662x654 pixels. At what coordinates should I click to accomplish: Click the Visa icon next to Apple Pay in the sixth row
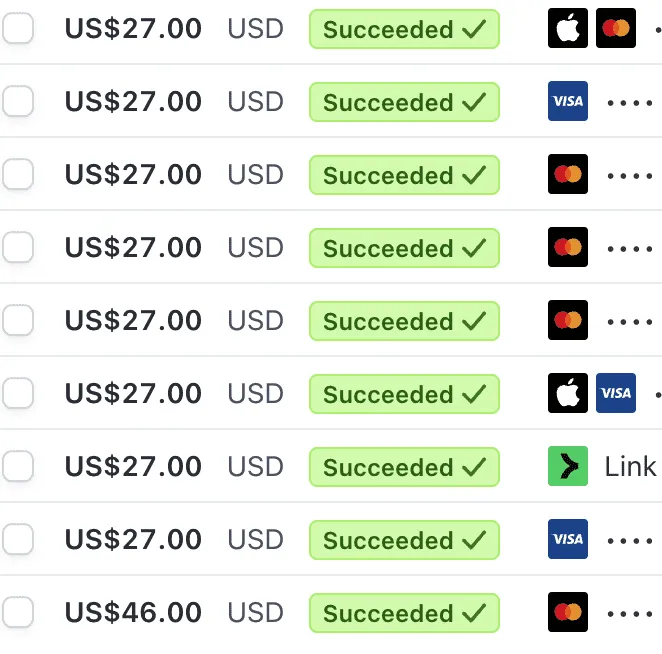(x=616, y=393)
